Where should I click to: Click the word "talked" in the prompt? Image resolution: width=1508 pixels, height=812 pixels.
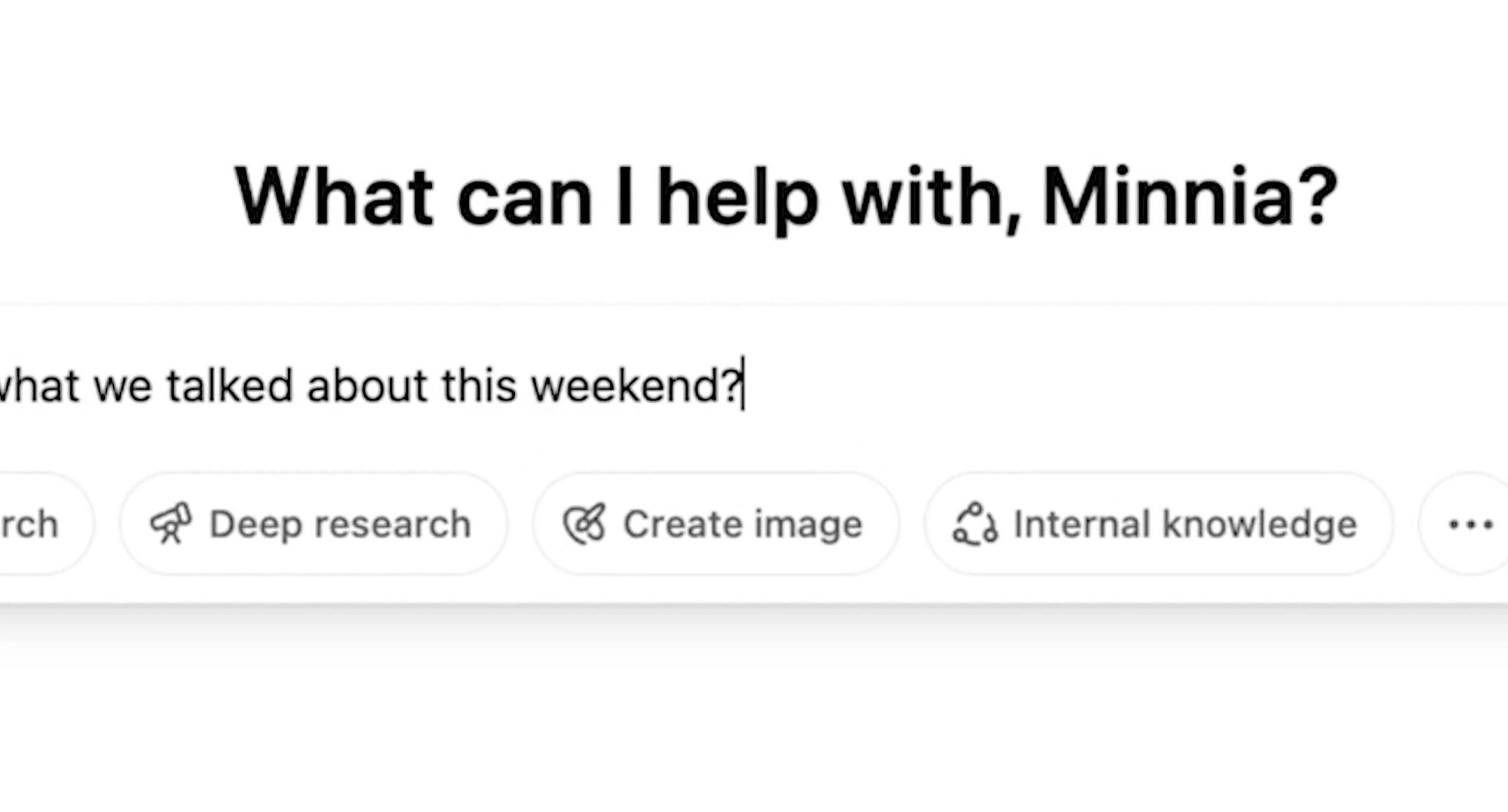tap(230, 386)
